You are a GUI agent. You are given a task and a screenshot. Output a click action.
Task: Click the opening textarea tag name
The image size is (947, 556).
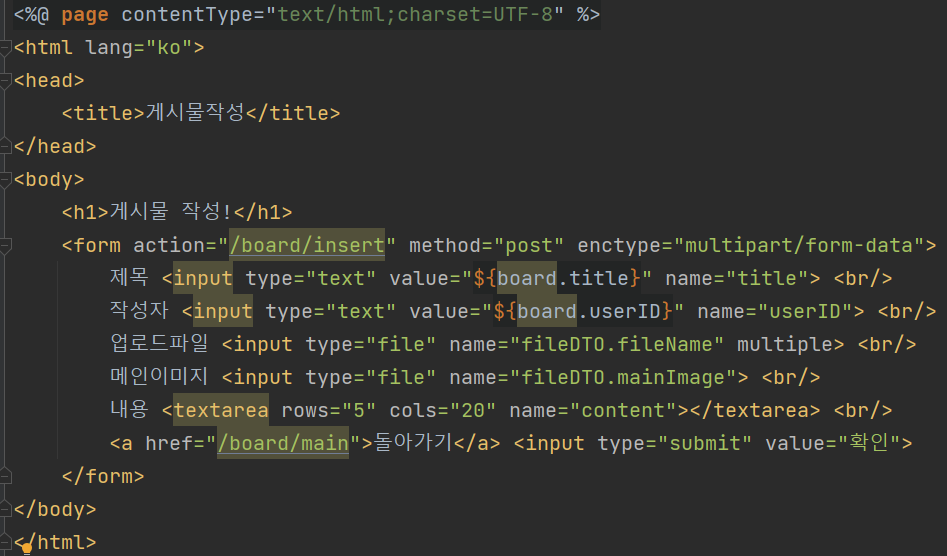click(221, 411)
